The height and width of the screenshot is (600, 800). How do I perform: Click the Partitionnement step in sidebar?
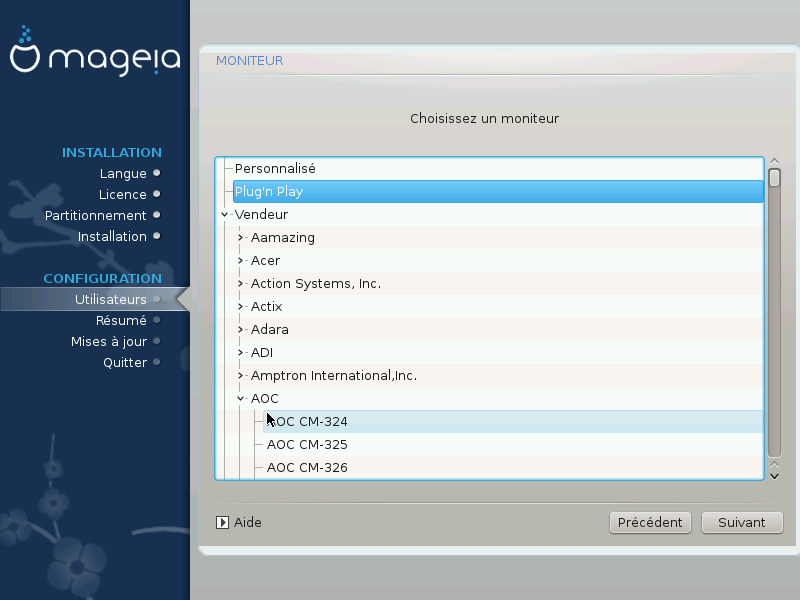click(x=95, y=215)
